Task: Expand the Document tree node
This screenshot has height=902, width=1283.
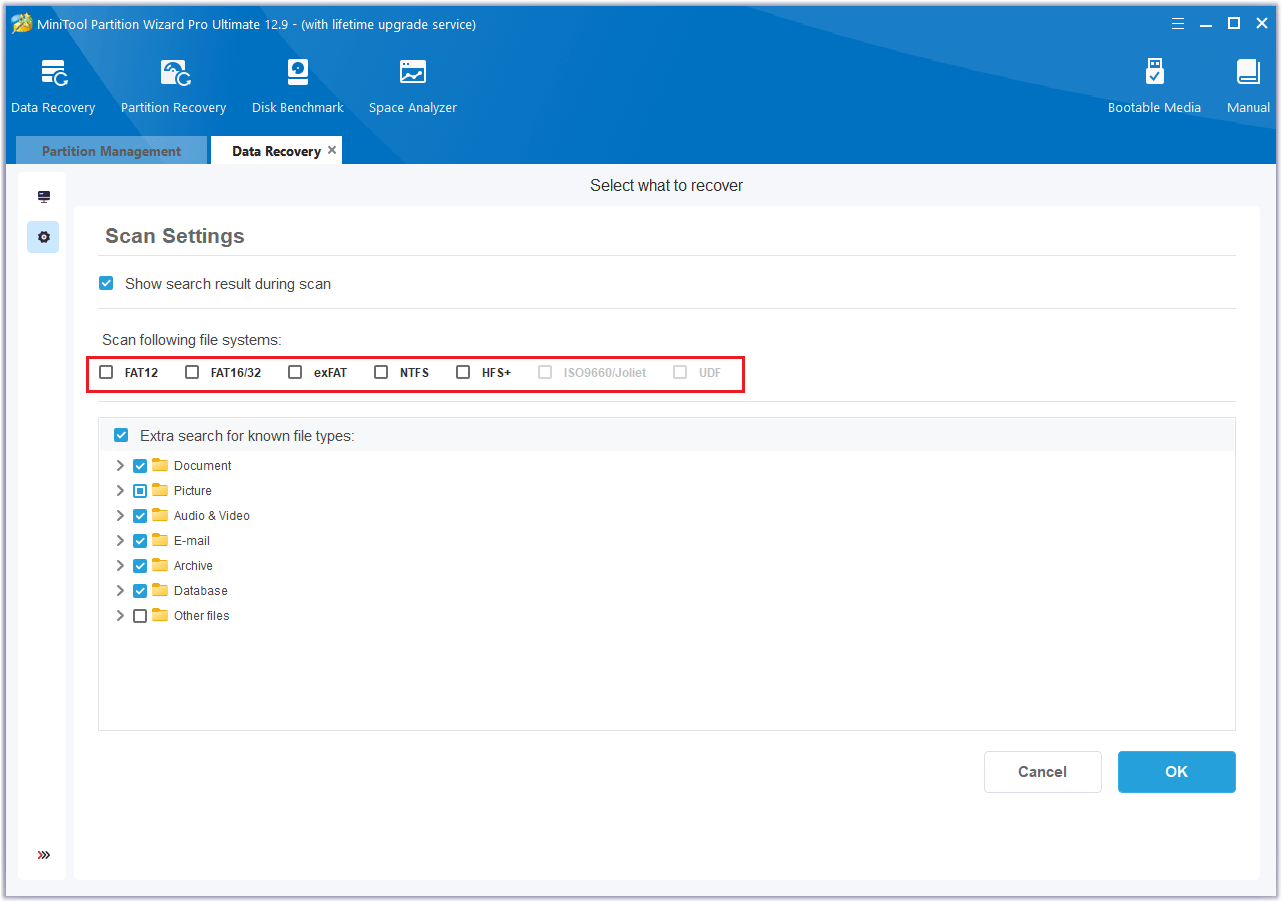Action: [120, 466]
